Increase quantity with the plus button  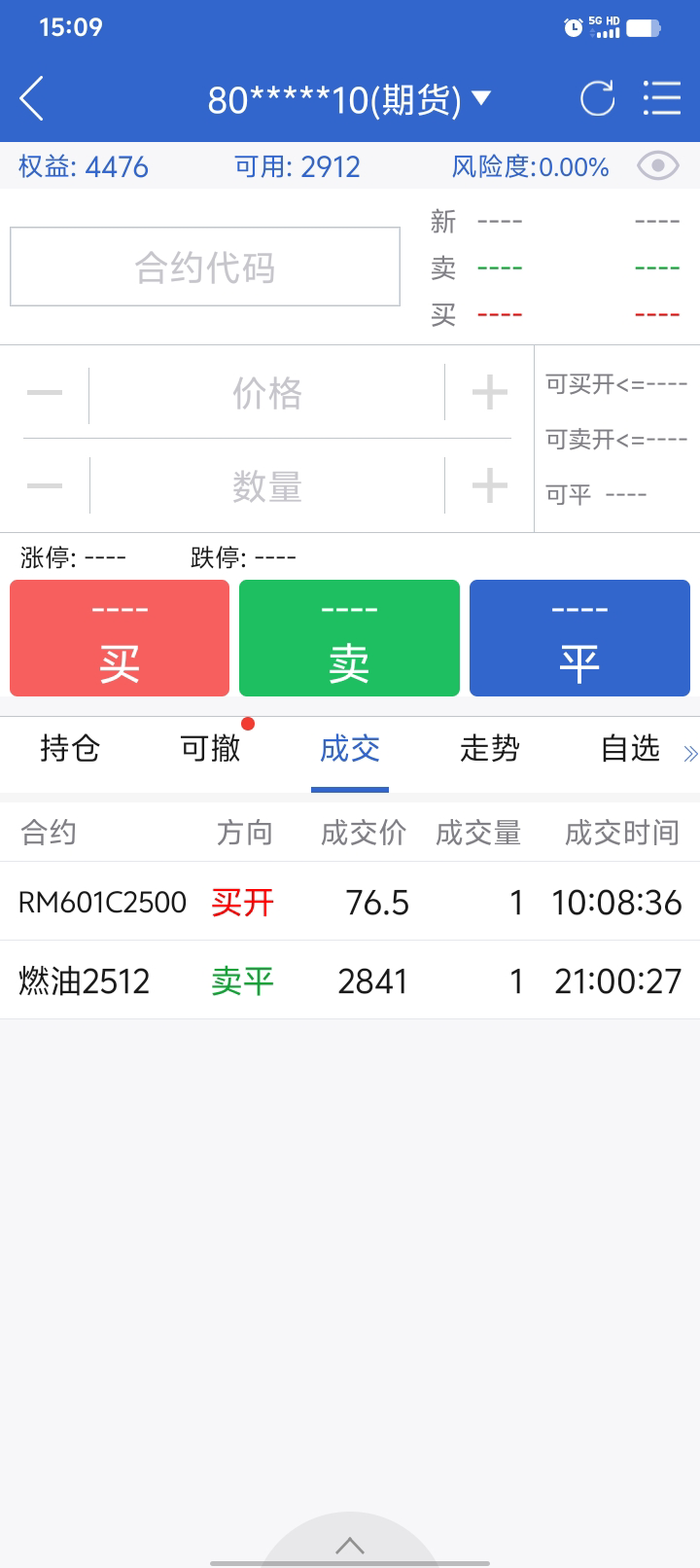(x=489, y=485)
